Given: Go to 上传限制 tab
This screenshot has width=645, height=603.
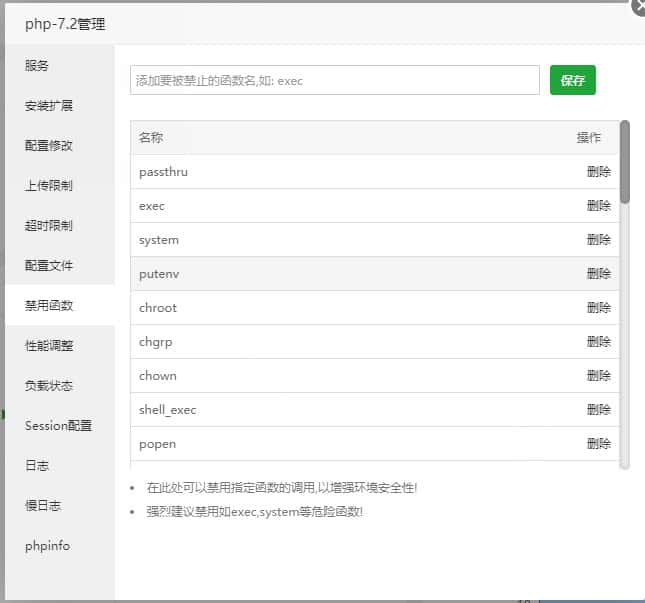Looking at the screenshot, I should click(49, 186).
